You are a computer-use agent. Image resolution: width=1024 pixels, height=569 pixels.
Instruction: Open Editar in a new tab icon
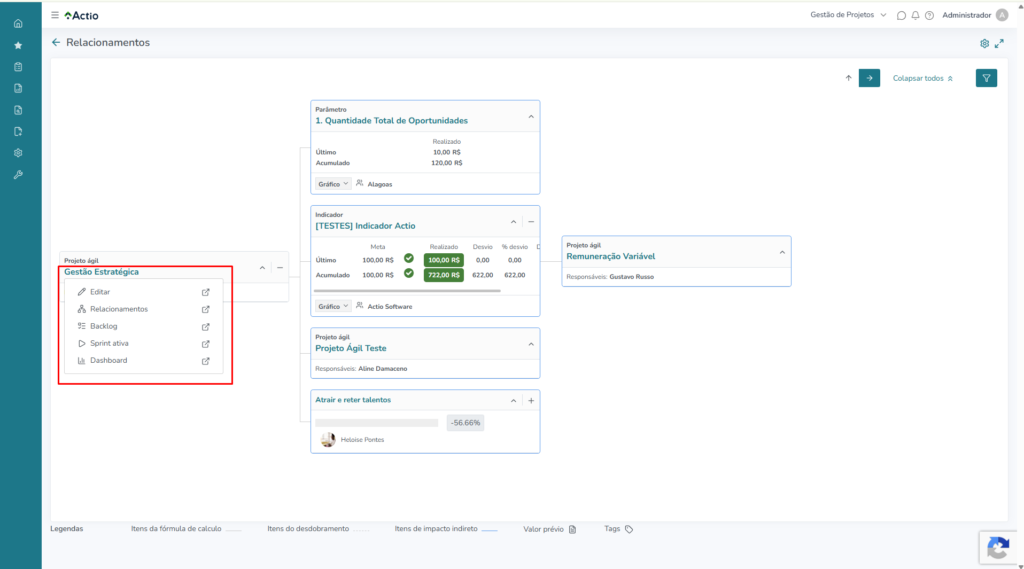tap(206, 292)
